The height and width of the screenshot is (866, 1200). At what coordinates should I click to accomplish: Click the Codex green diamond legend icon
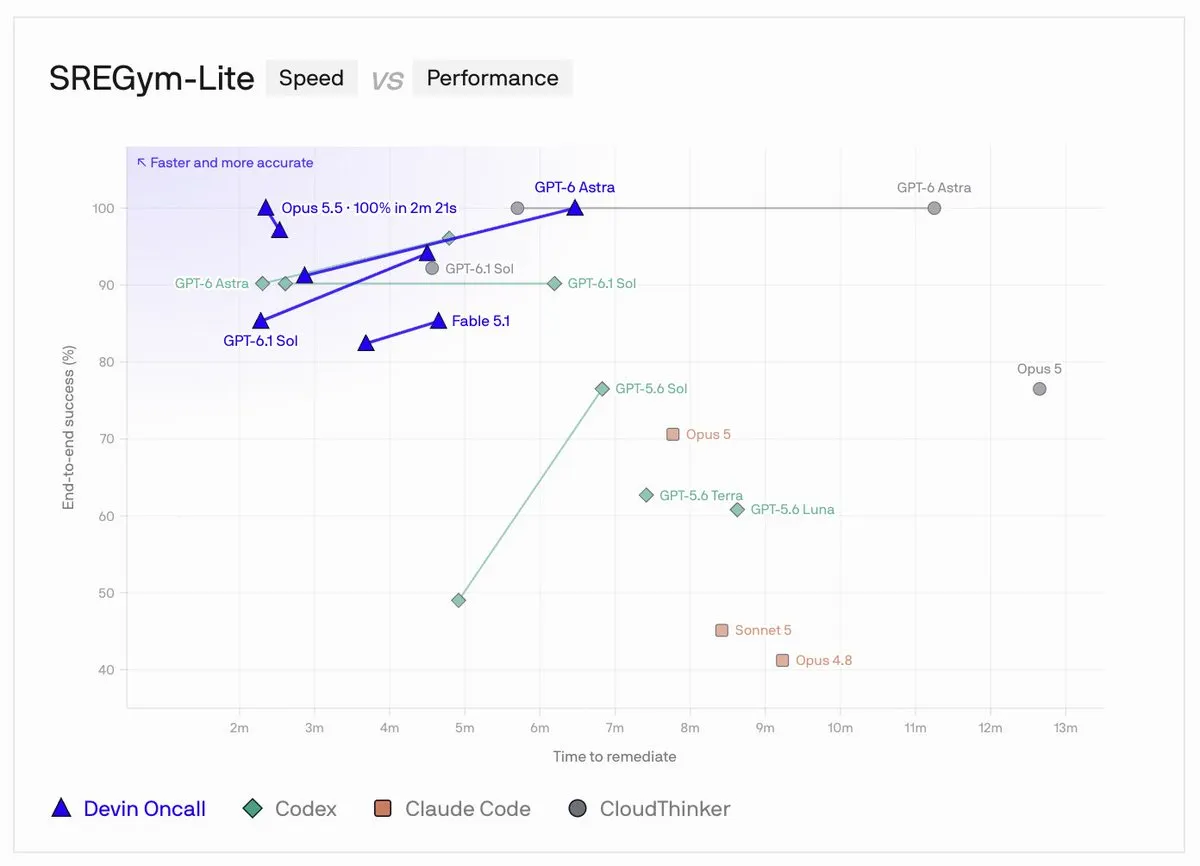pos(254,808)
